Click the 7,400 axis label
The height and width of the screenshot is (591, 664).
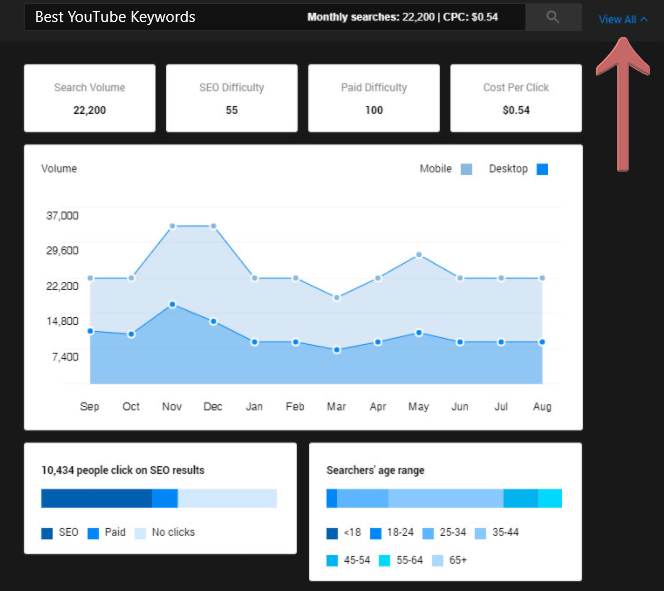click(65, 357)
